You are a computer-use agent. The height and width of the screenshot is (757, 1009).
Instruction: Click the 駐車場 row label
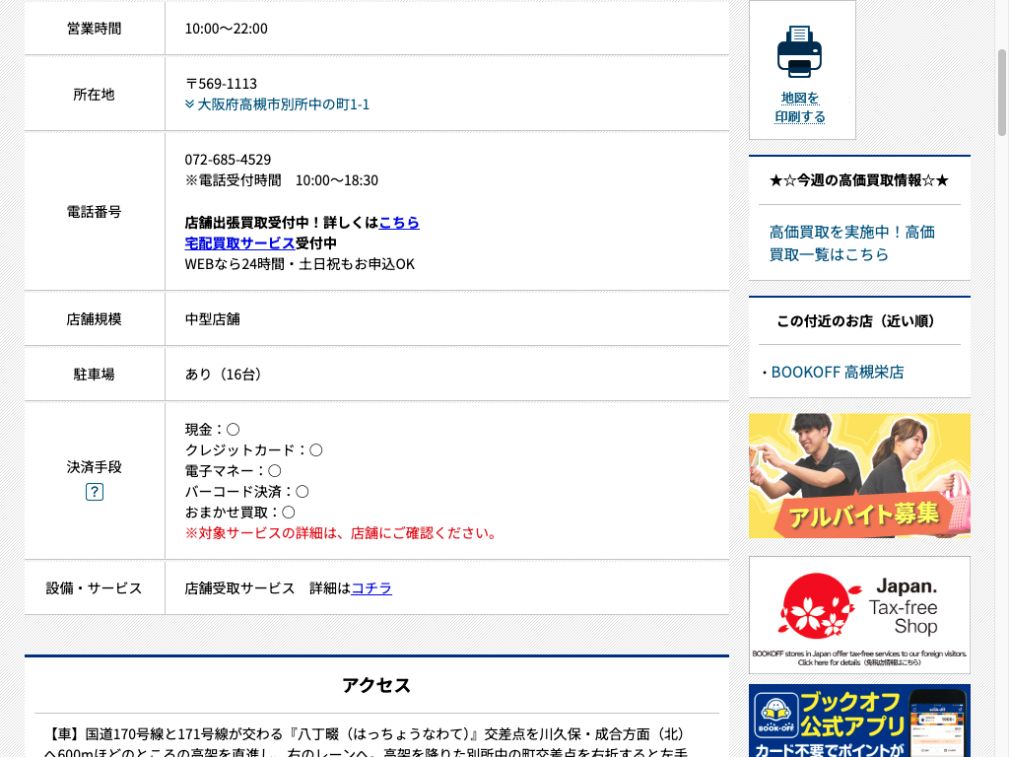coord(94,375)
